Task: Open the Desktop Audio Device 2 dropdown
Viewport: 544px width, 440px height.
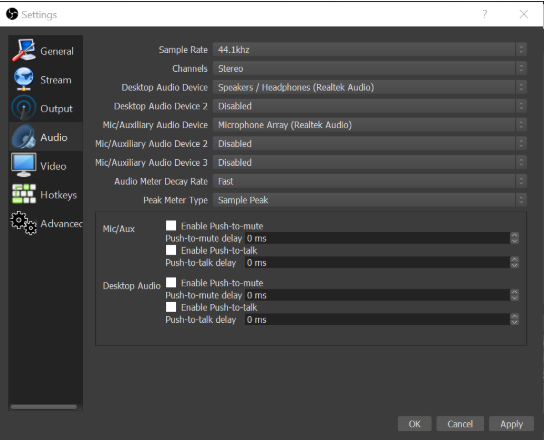Action: (370, 106)
